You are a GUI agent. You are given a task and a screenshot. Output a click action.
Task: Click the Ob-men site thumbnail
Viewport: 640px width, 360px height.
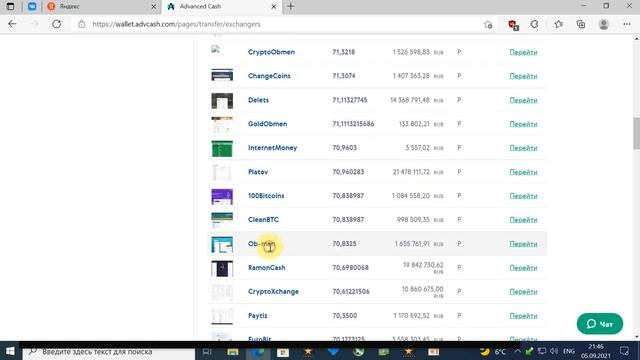(x=222, y=244)
